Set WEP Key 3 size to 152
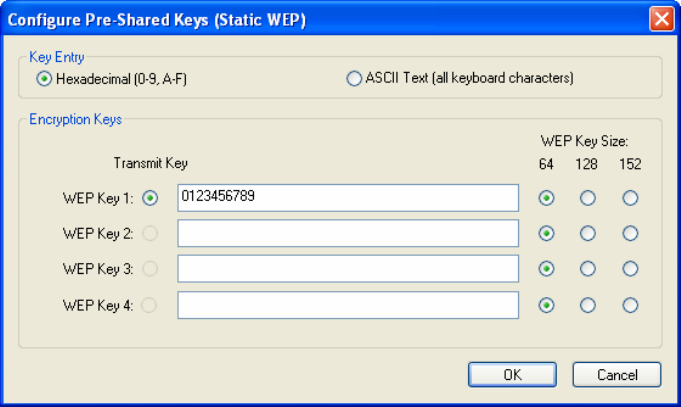Image resolution: width=681 pixels, height=407 pixels. coord(630,269)
